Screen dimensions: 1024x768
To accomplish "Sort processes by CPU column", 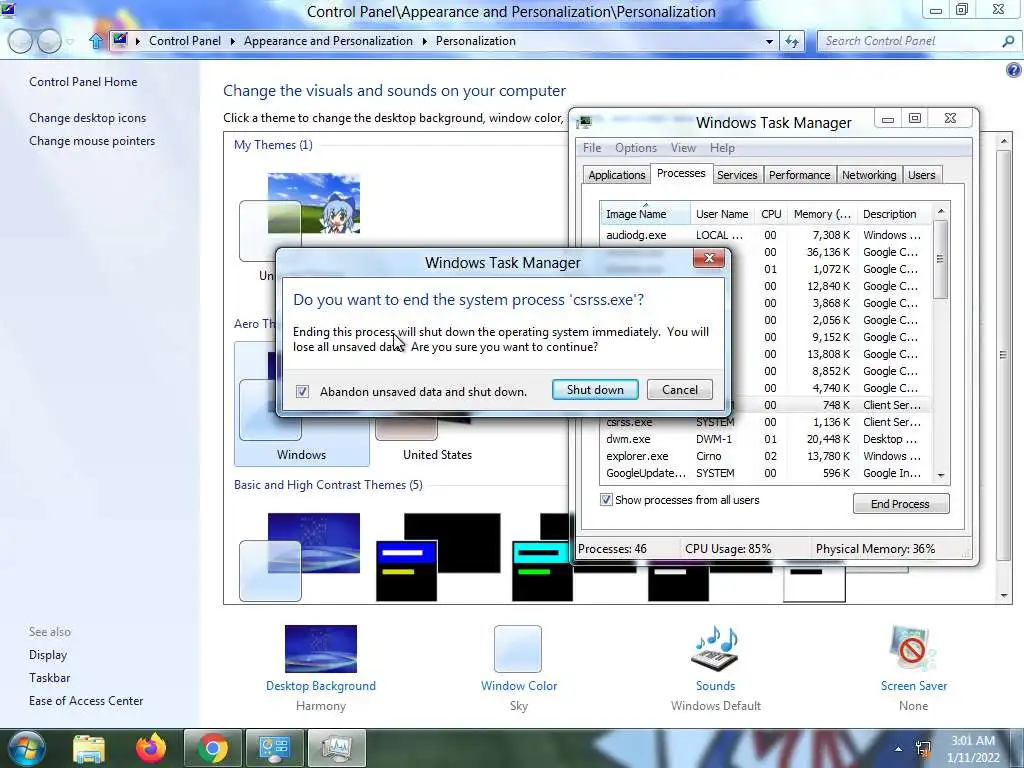I will coord(771,214).
